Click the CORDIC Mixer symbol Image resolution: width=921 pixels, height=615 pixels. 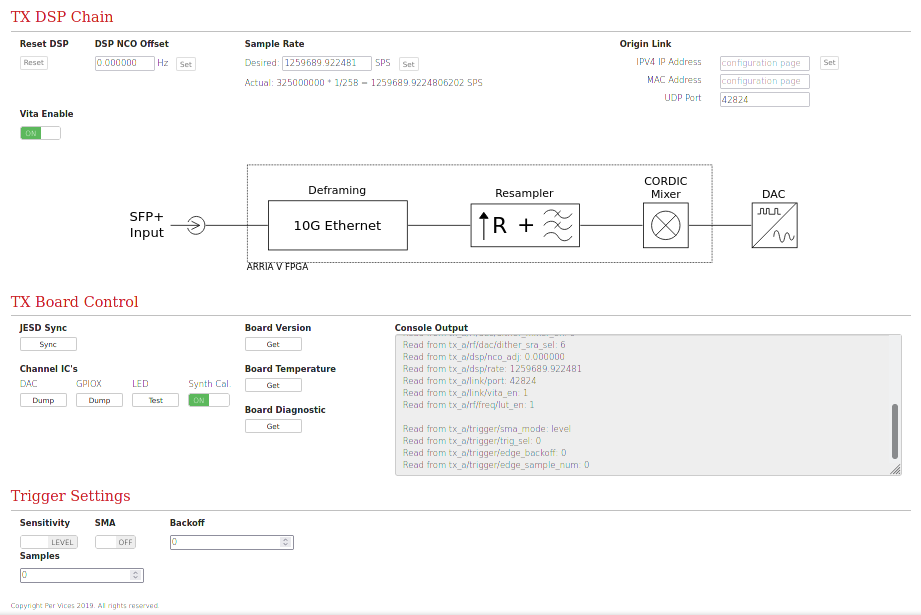(665, 225)
